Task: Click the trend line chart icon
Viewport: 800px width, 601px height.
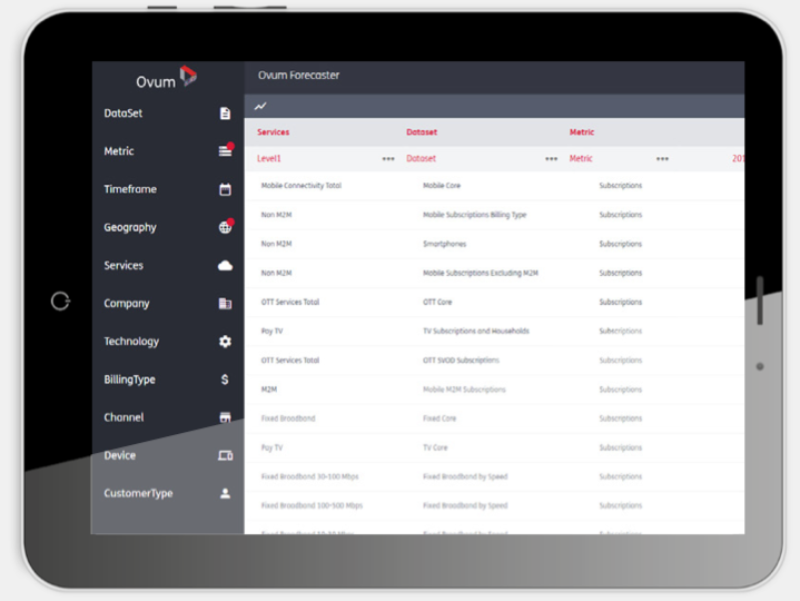Action: (260, 106)
